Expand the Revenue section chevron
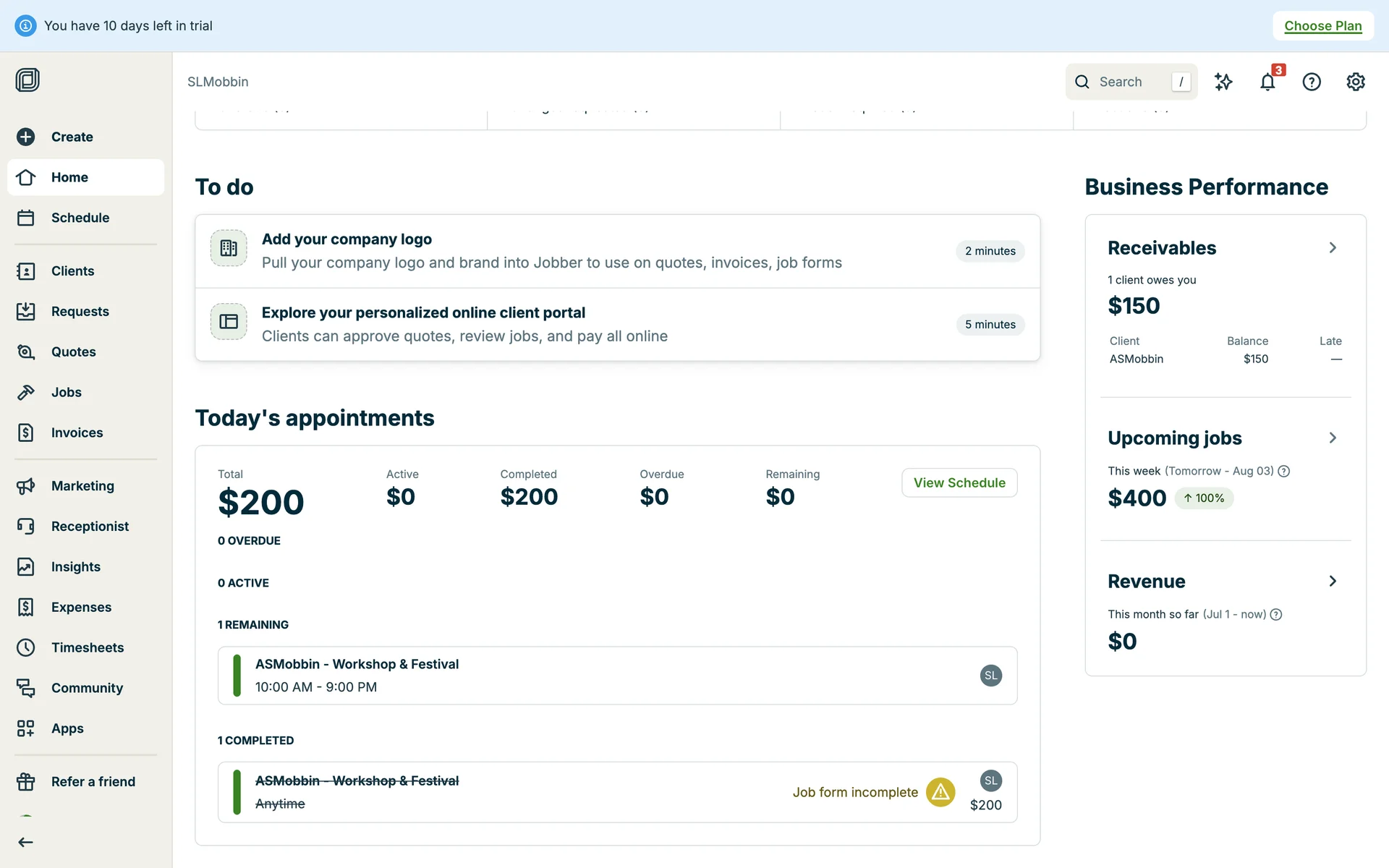 1333,582
